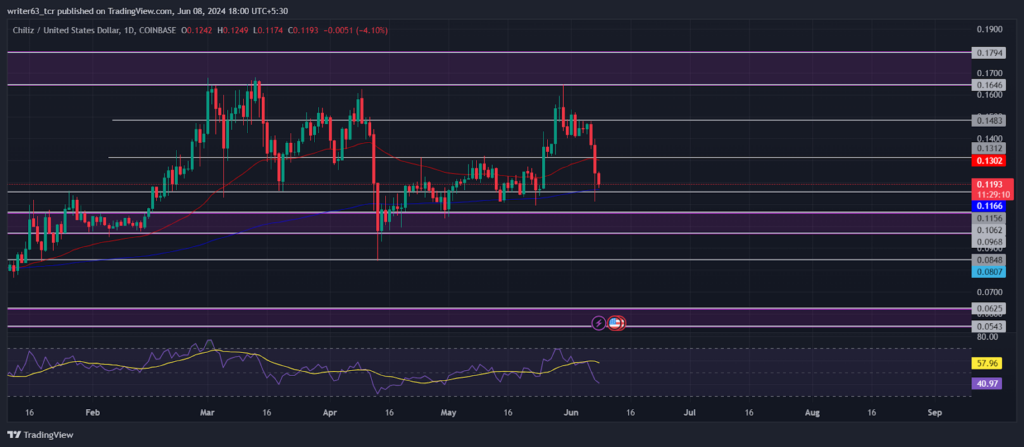The height and width of the screenshot is (447, 1024).
Task: Click the Jul date on time axis
Action: (689, 413)
